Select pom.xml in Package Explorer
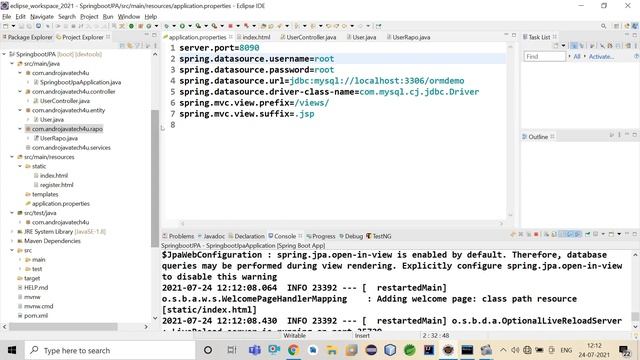 point(36,316)
